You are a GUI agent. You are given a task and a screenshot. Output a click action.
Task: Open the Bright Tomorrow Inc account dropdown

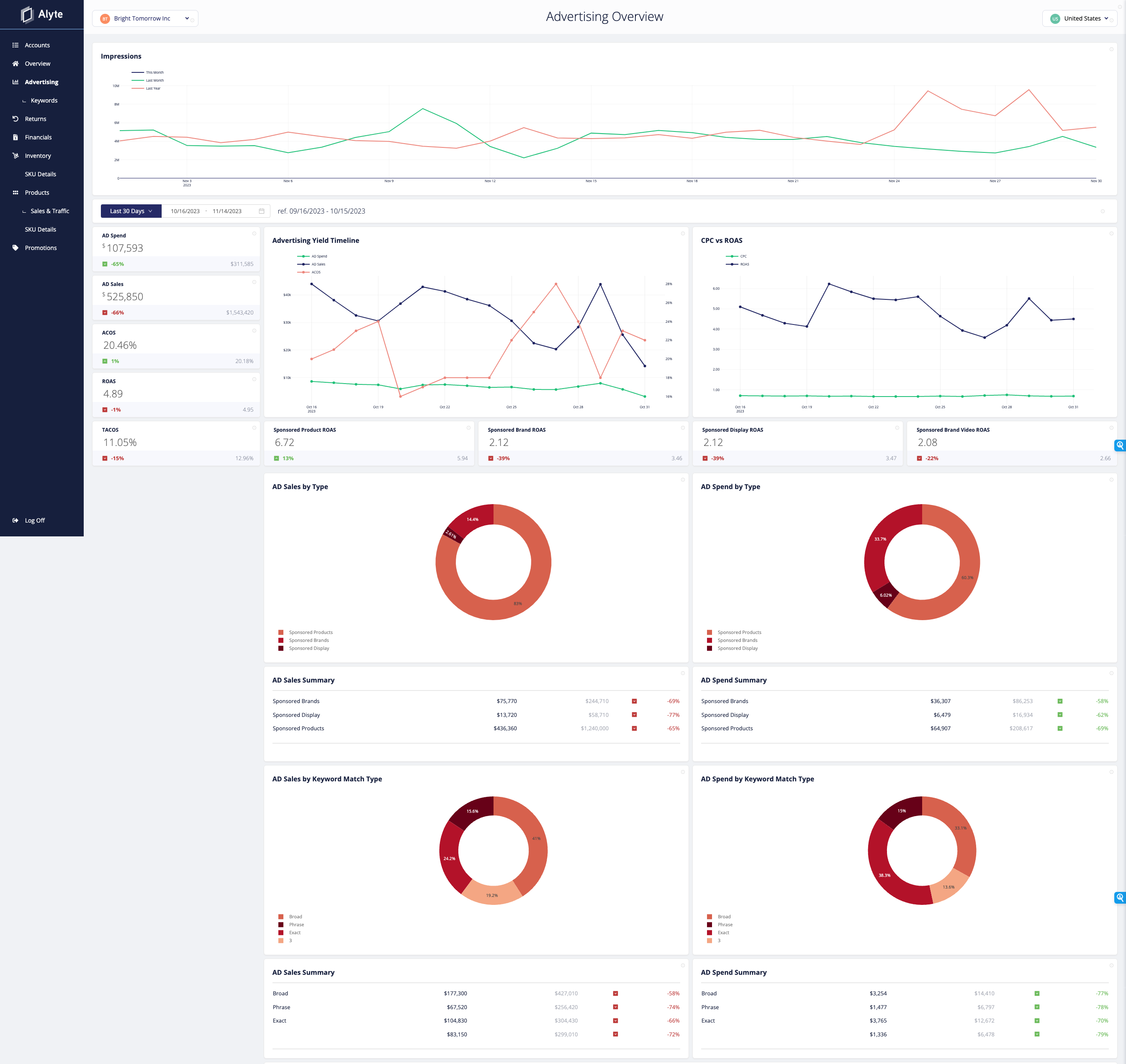pos(145,18)
